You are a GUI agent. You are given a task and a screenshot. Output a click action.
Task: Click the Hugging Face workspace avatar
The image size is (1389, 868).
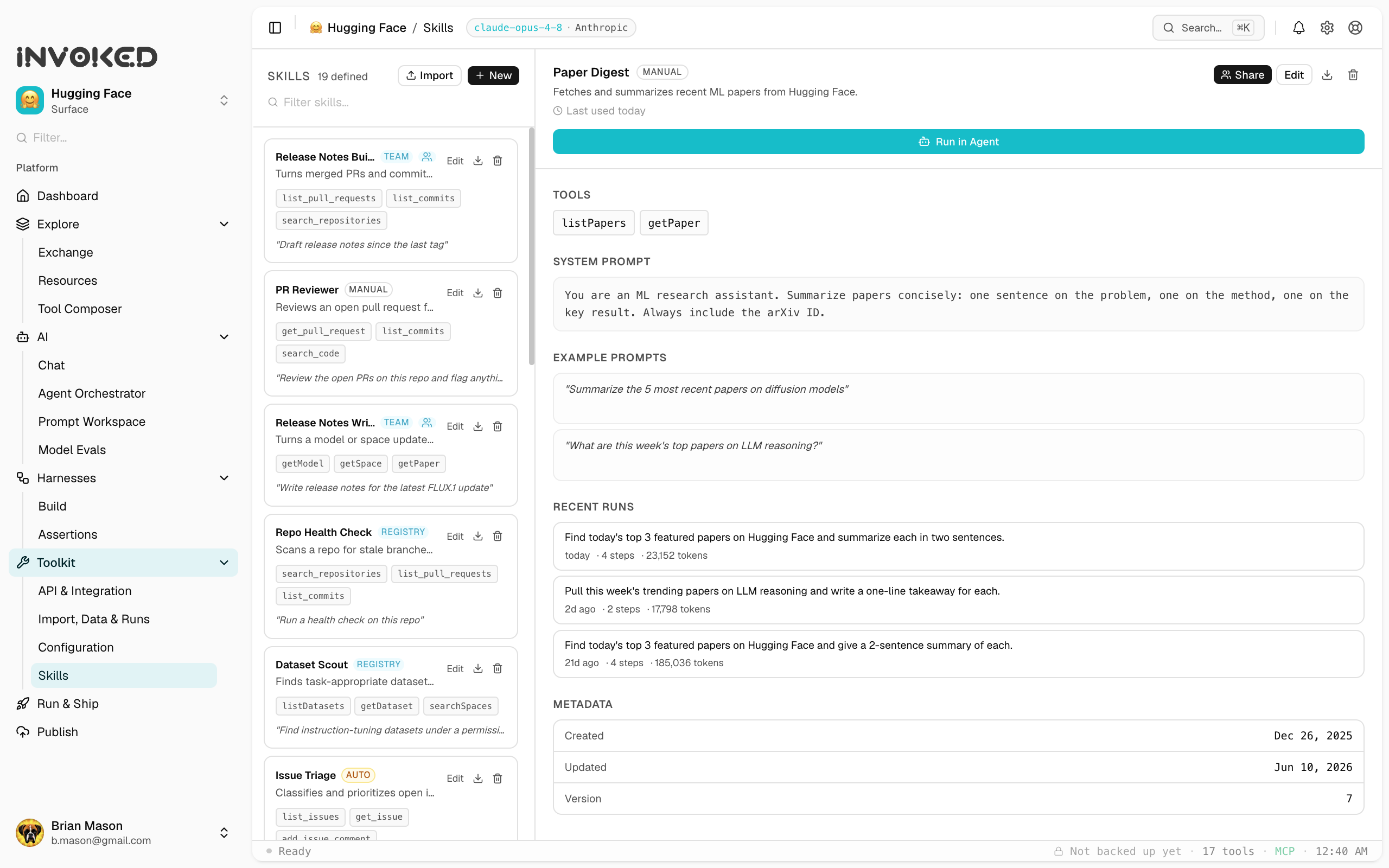coord(30,100)
